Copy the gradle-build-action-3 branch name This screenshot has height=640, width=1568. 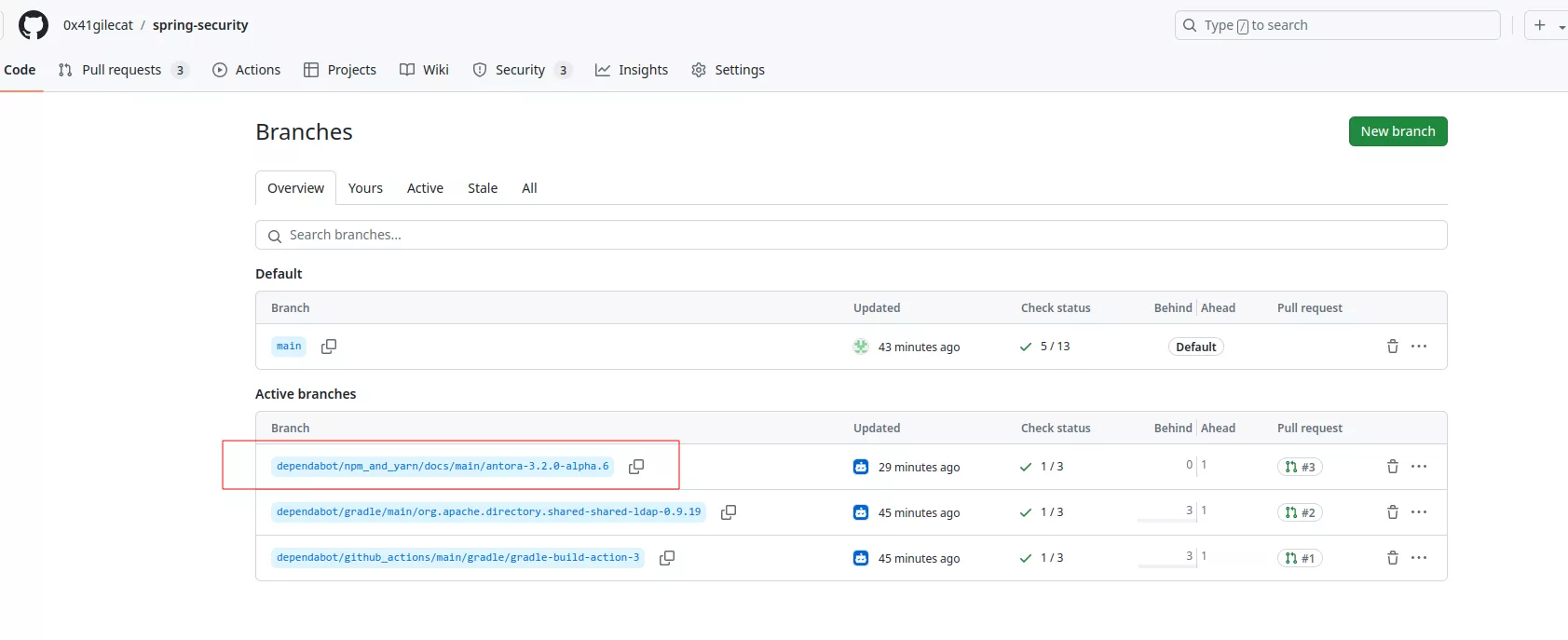click(667, 558)
